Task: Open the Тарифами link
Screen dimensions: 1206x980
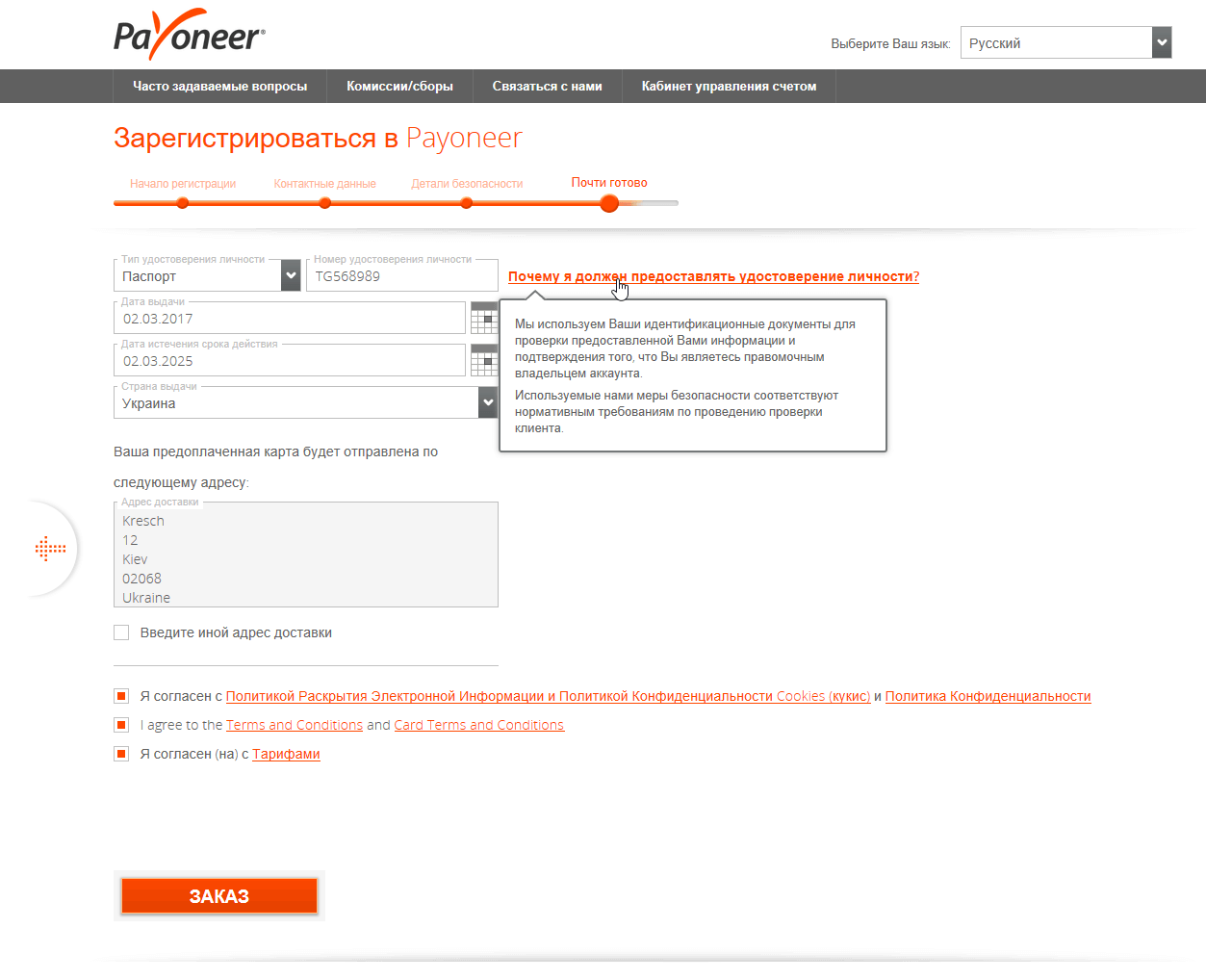Action: click(x=286, y=754)
